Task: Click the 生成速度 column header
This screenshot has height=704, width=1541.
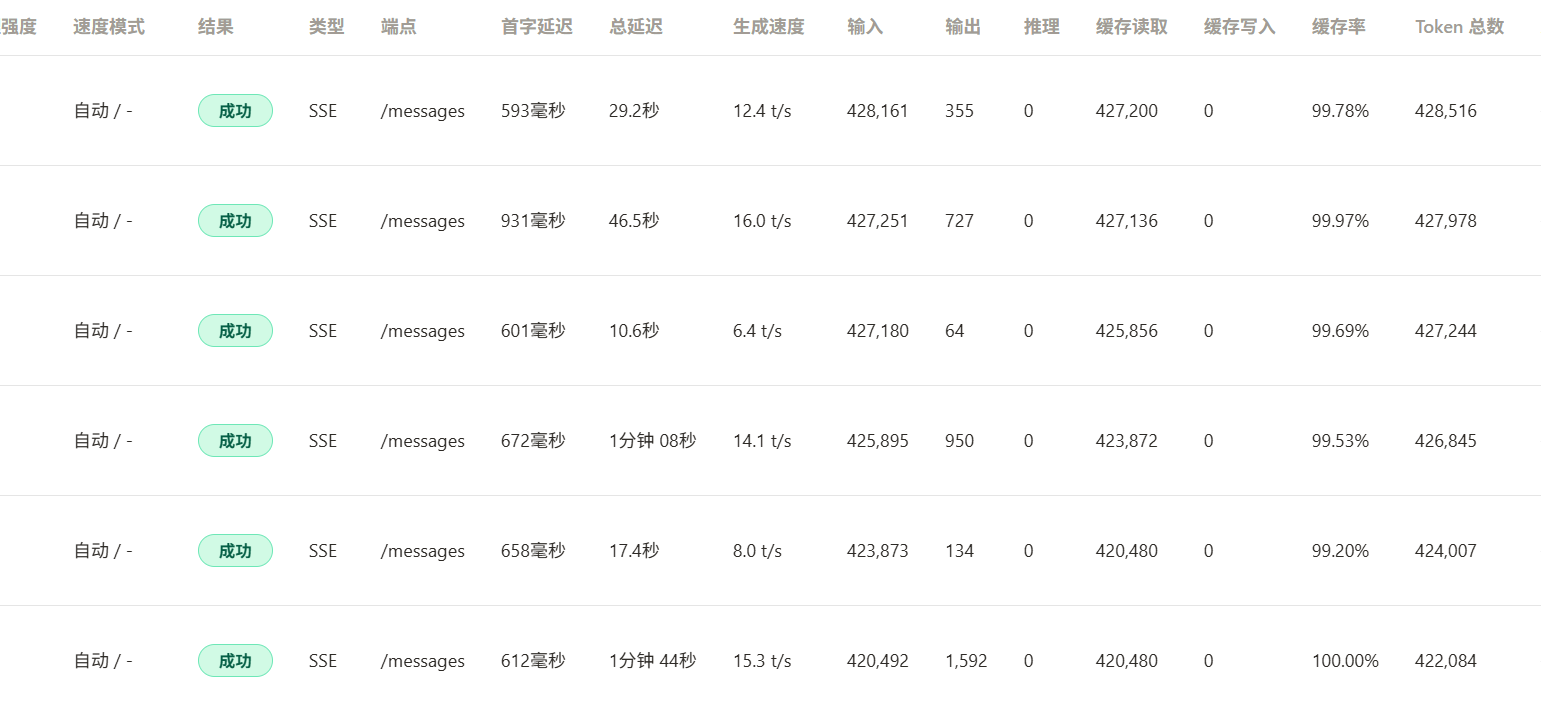Action: click(768, 27)
